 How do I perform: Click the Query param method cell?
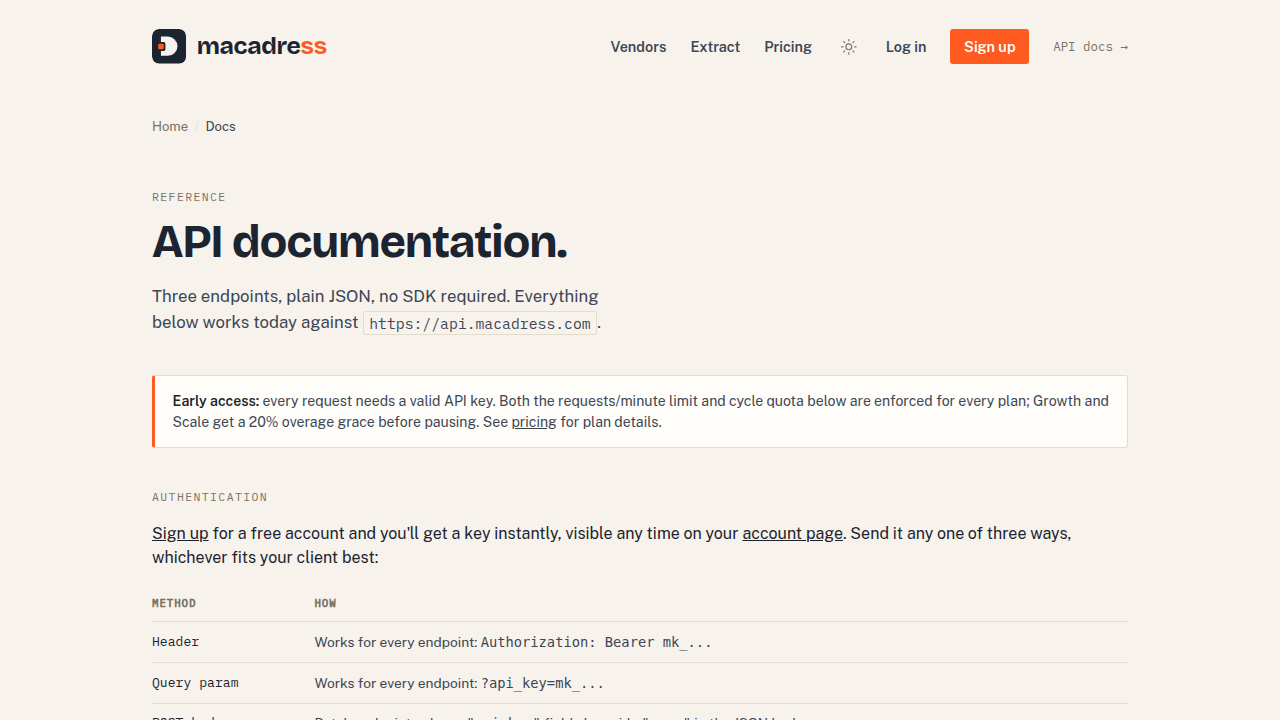coord(195,683)
